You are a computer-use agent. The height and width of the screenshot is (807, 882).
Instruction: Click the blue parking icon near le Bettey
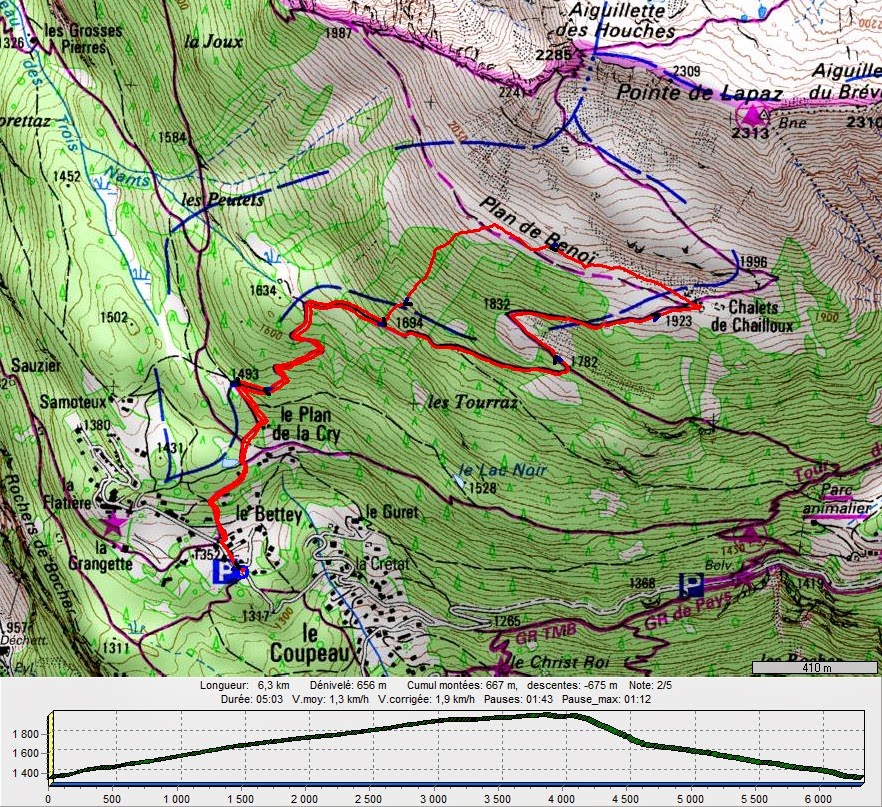click(226, 572)
